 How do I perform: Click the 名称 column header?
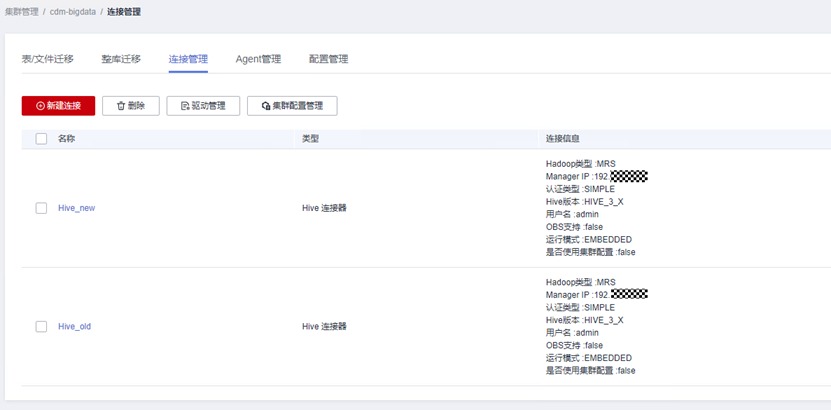point(66,139)
